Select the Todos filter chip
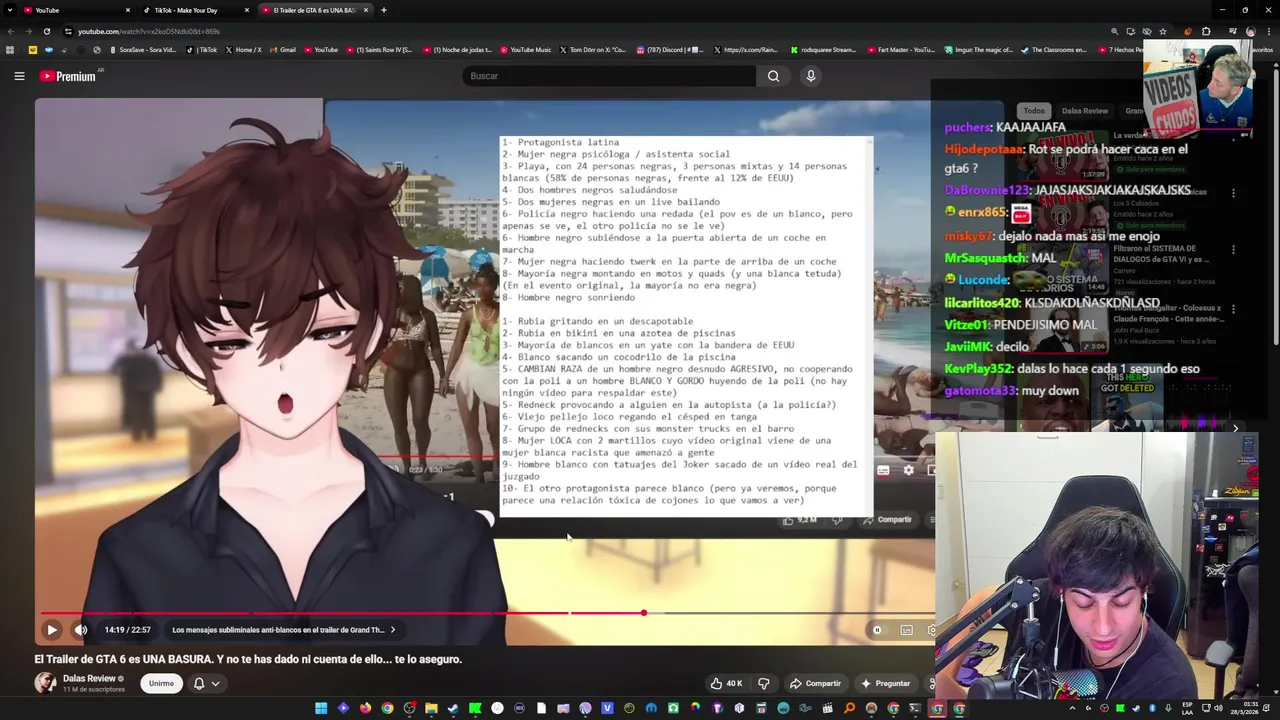 tap(1034, 111)
